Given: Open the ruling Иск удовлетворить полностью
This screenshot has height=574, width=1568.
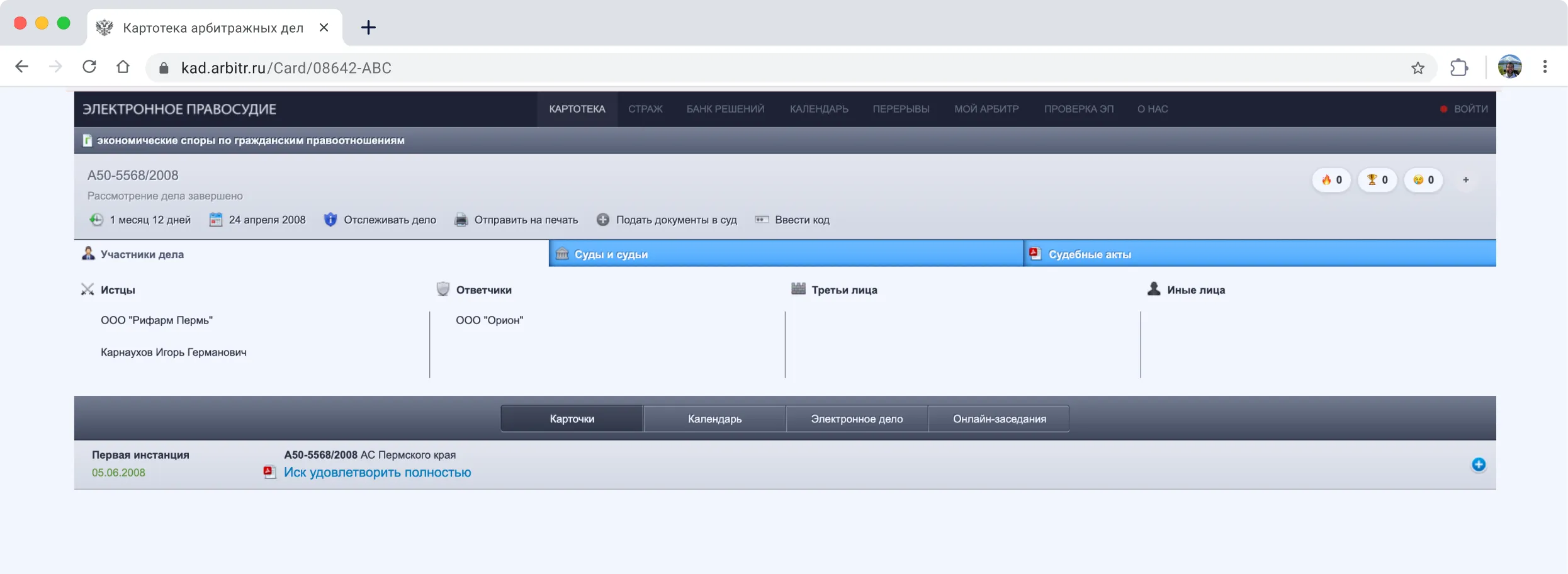Looking at the screenshot, I should coord(377,472).
